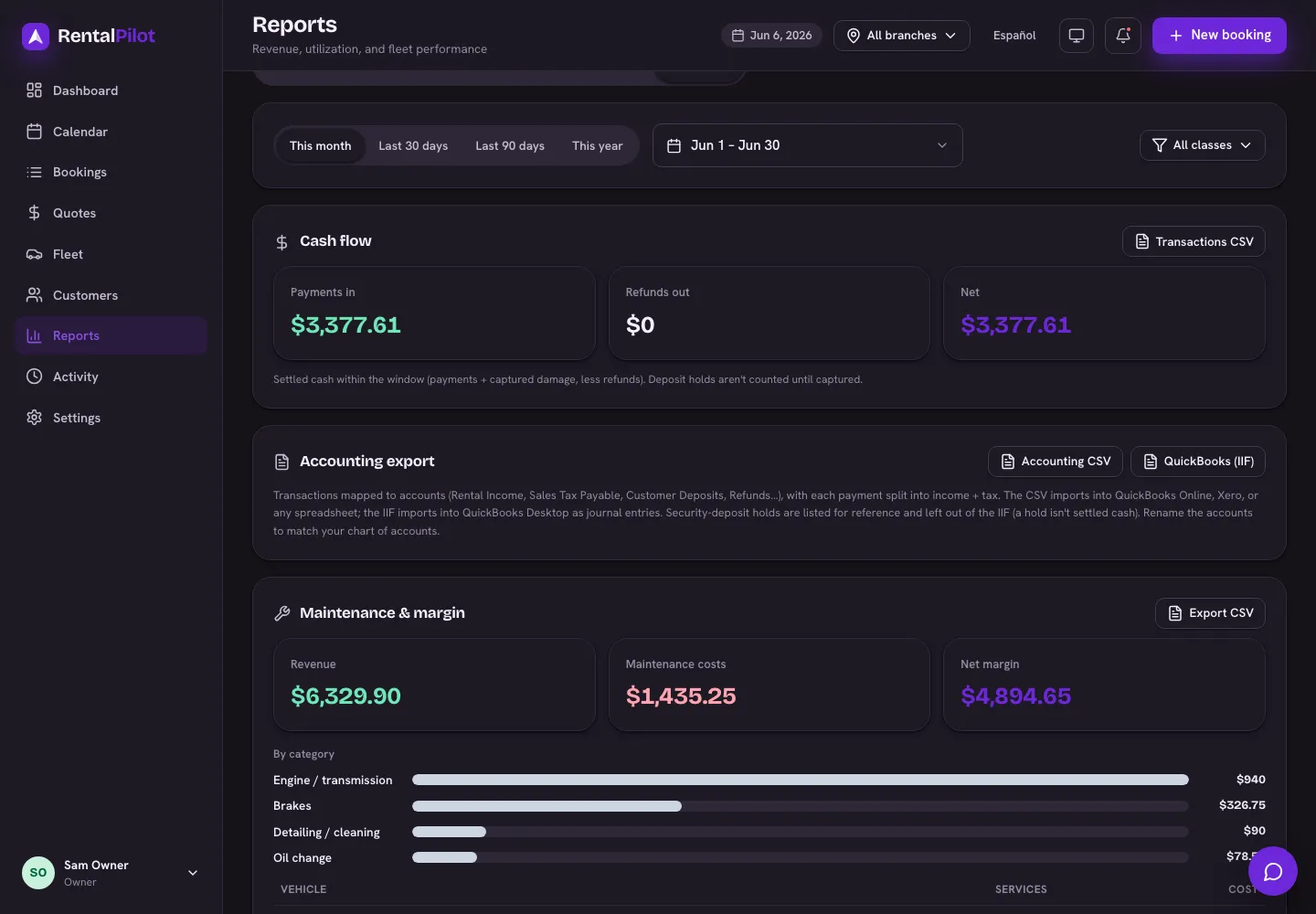Go to Bookings in sidebar
1316x914 pixels.
point(111,172)
